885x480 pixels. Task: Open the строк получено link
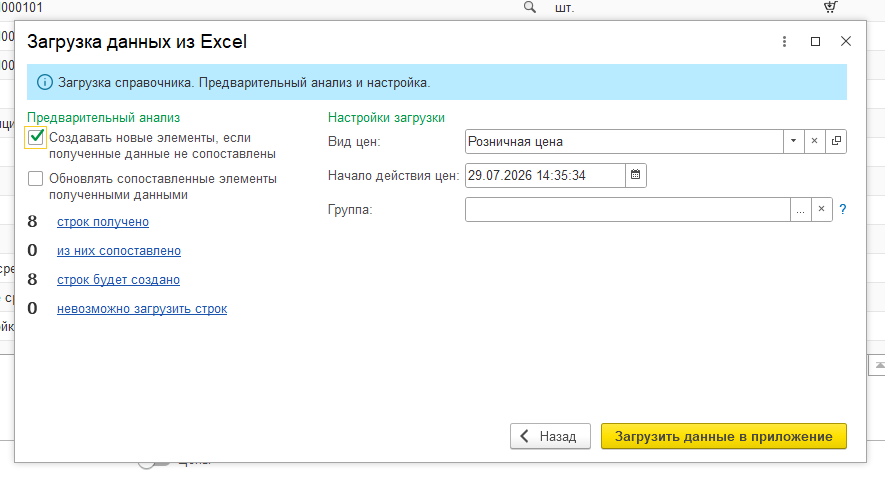(x=103, y=222)
